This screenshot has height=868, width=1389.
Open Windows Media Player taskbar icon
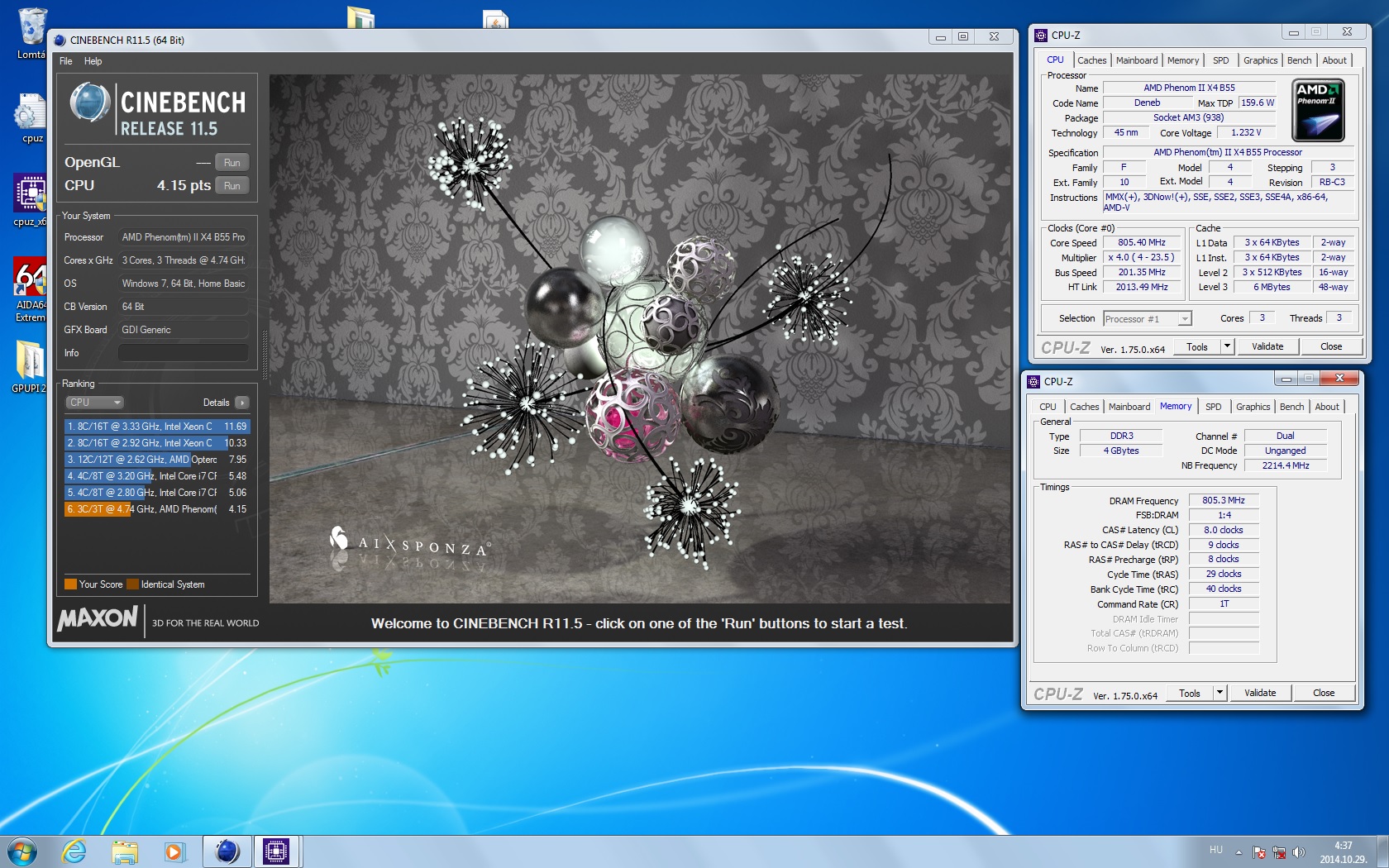174,851
